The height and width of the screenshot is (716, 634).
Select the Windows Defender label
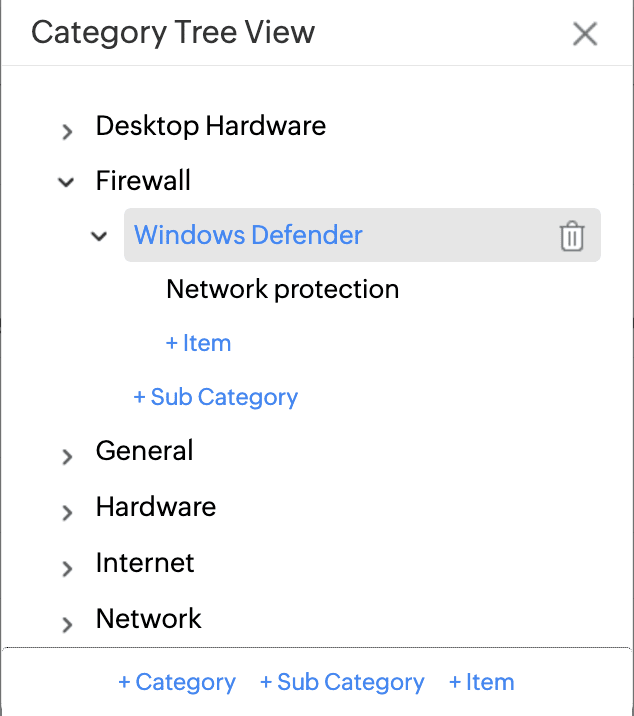tap(248, 236)
